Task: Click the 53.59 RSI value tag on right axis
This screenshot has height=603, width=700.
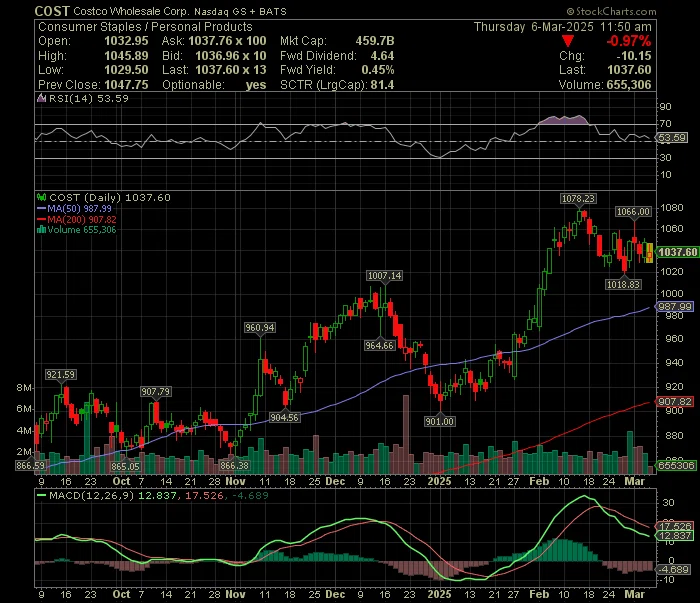Action: (673, 138)
